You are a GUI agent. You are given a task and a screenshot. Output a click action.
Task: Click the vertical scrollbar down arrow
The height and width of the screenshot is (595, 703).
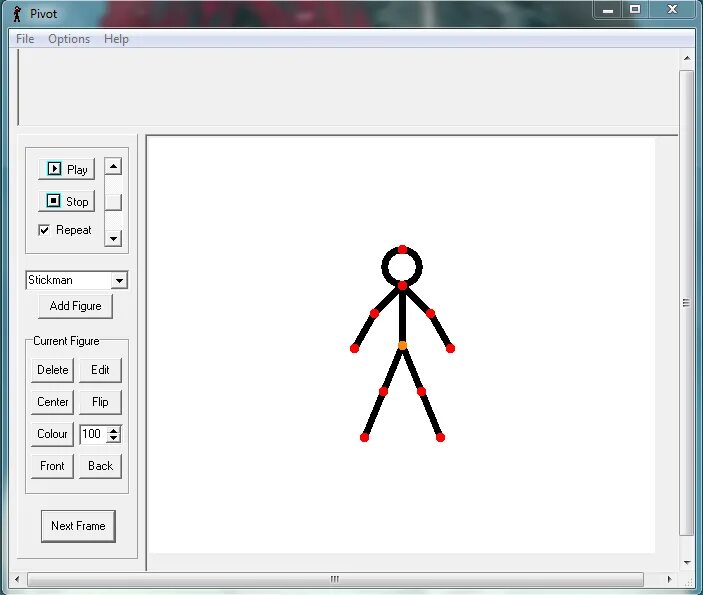(687, 563)
